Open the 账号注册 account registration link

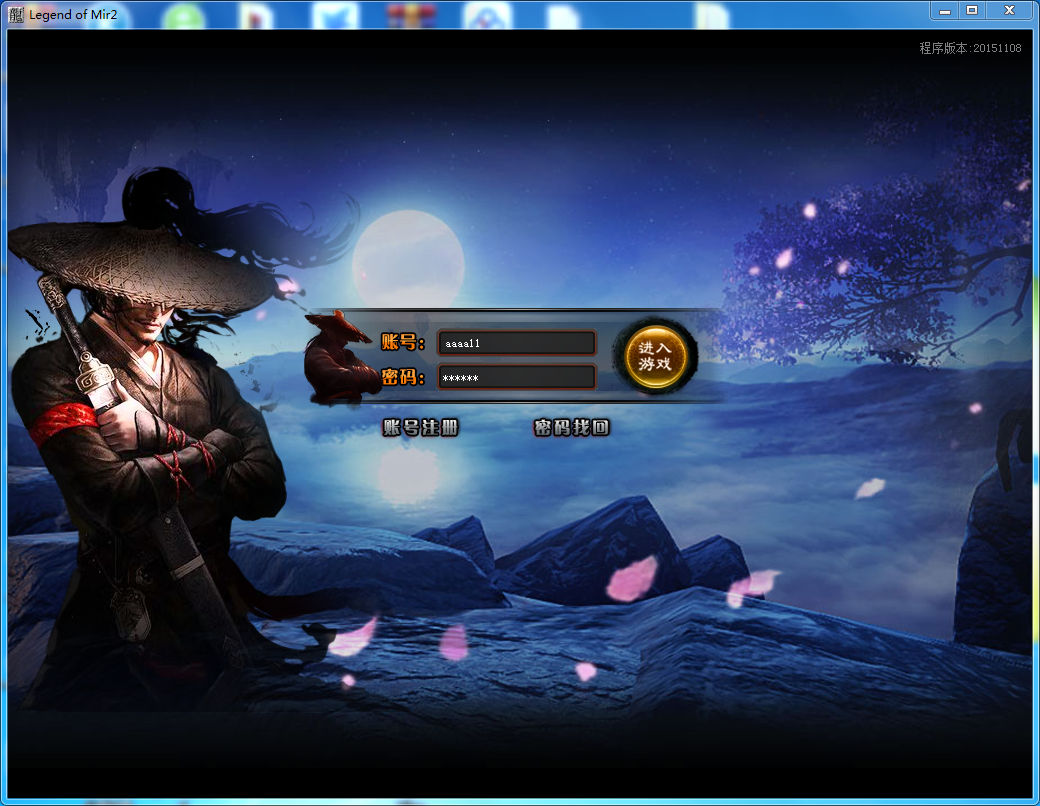point(421,427)
